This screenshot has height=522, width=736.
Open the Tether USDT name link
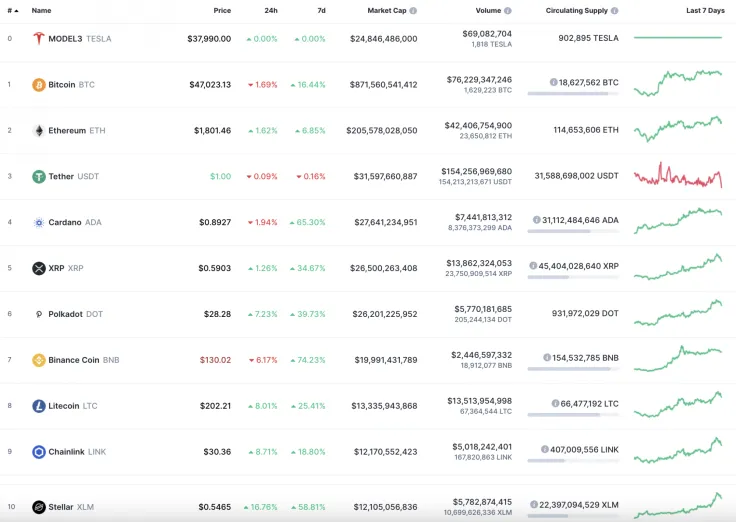coord(74,177)
